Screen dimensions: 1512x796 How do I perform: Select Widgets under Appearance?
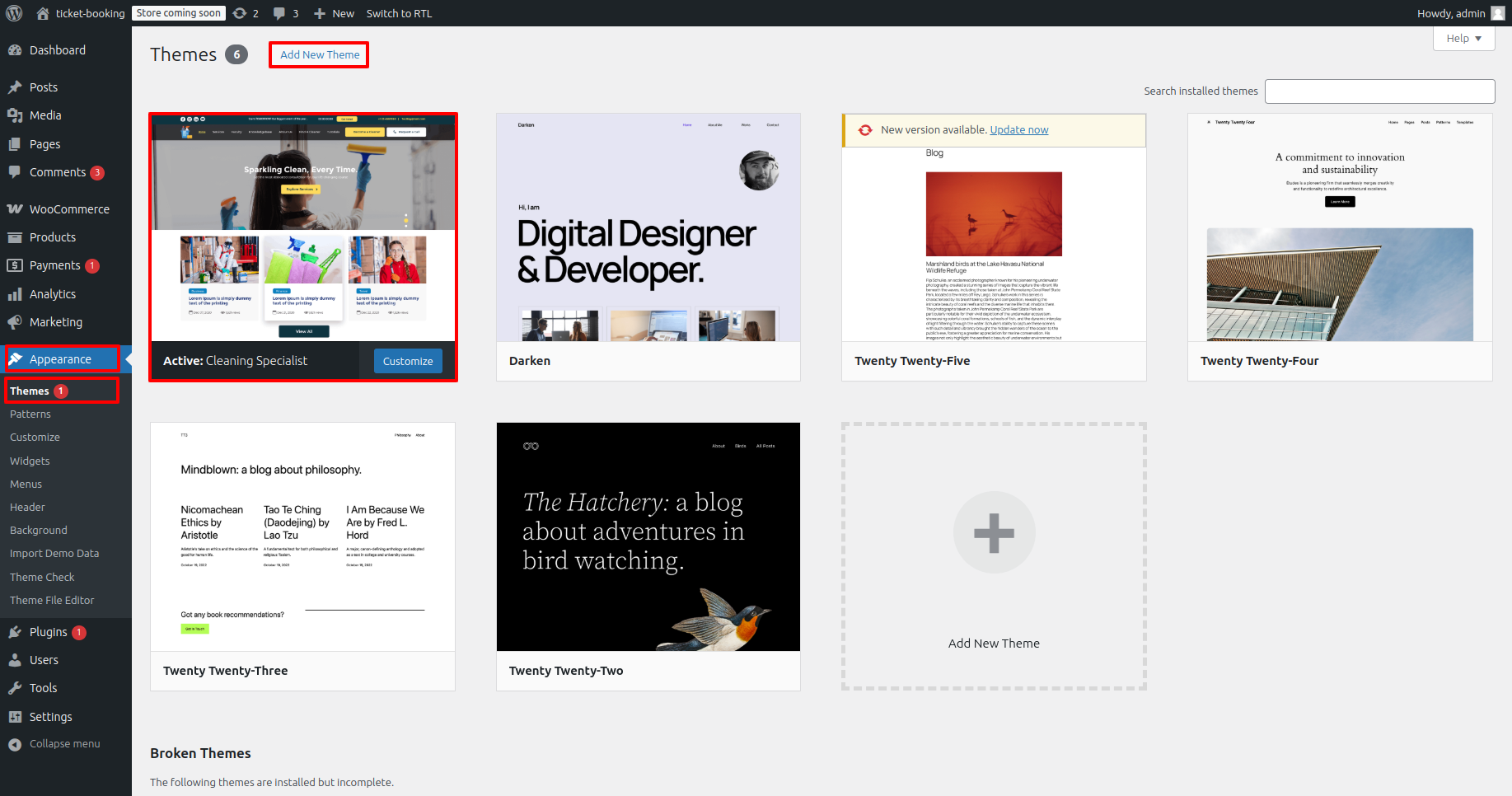click(x=30, y=461)
